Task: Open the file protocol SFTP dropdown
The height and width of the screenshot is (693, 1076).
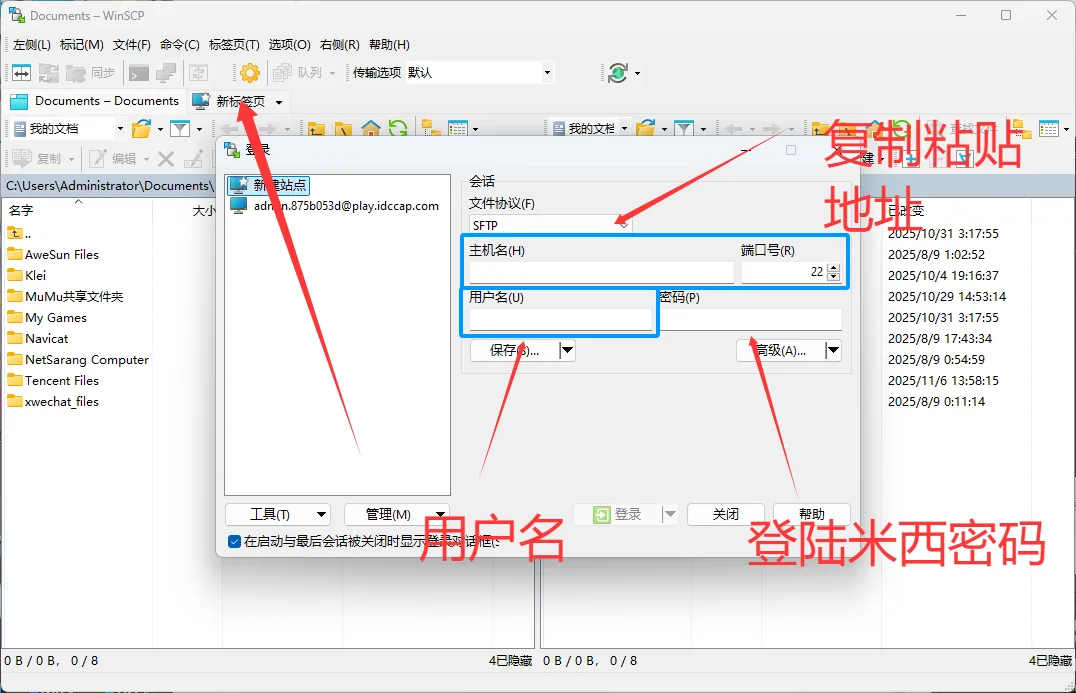Action: point(550,225)
